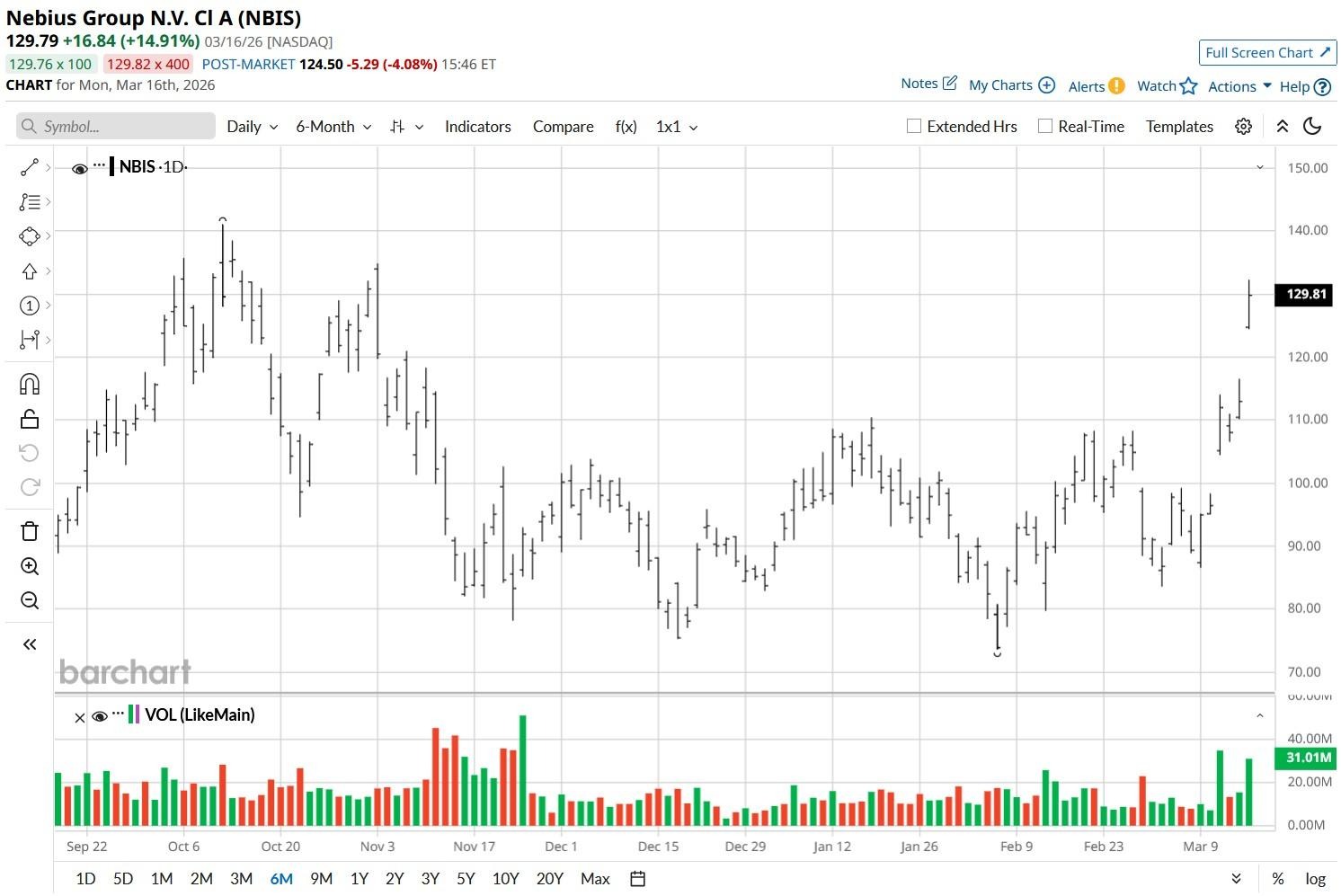Select the trend line drawing tool

click(29, 167)
